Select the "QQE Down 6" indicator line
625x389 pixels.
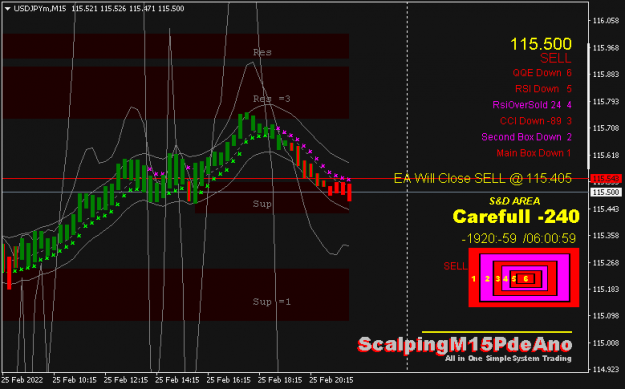point(542,73)
